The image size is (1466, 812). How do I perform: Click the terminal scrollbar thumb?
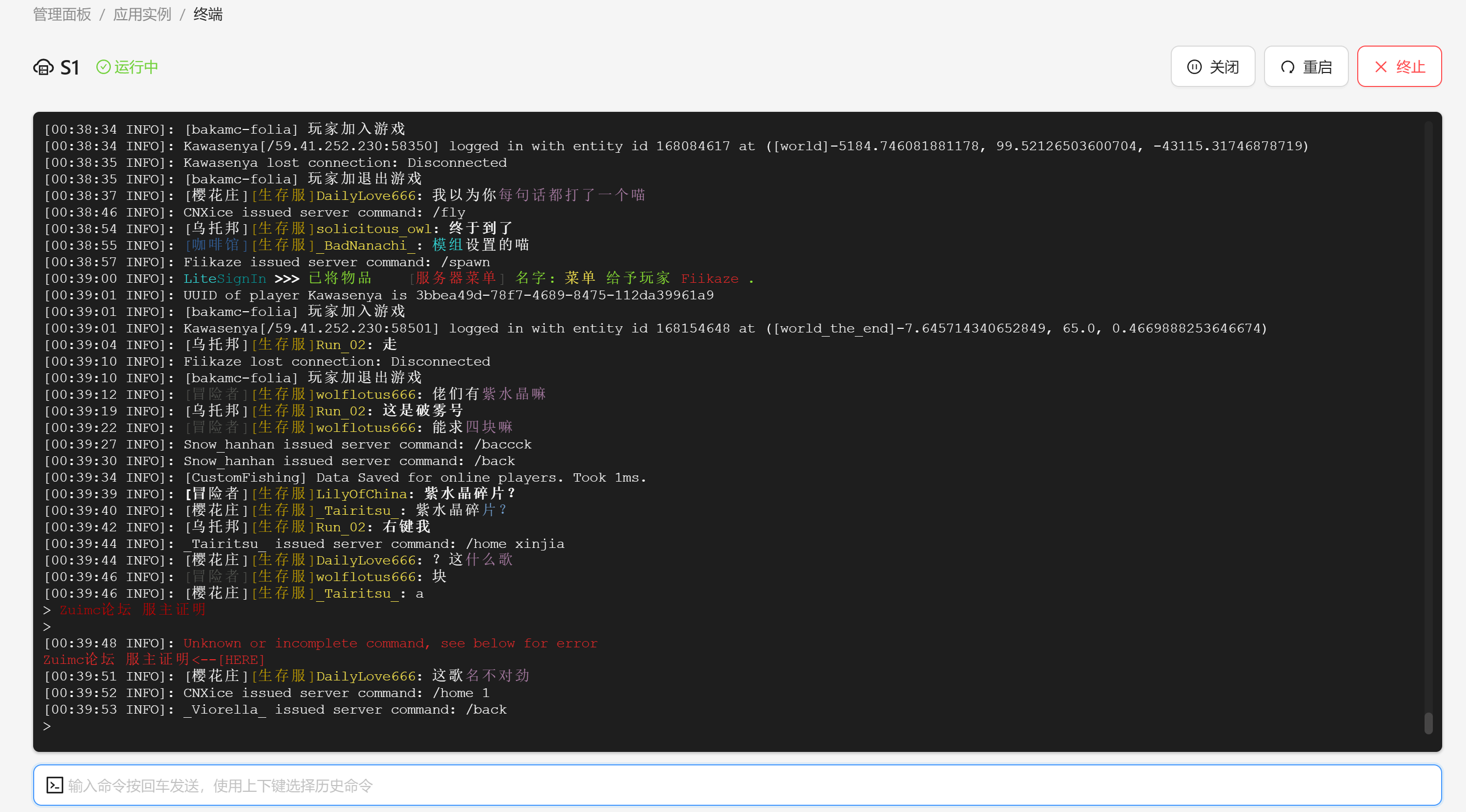point(1428,723)
